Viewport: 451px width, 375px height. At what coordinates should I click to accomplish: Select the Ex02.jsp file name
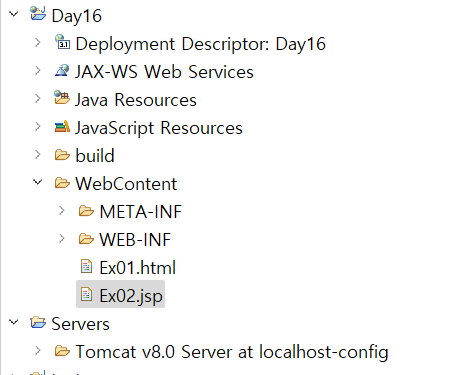click(131, 296)
